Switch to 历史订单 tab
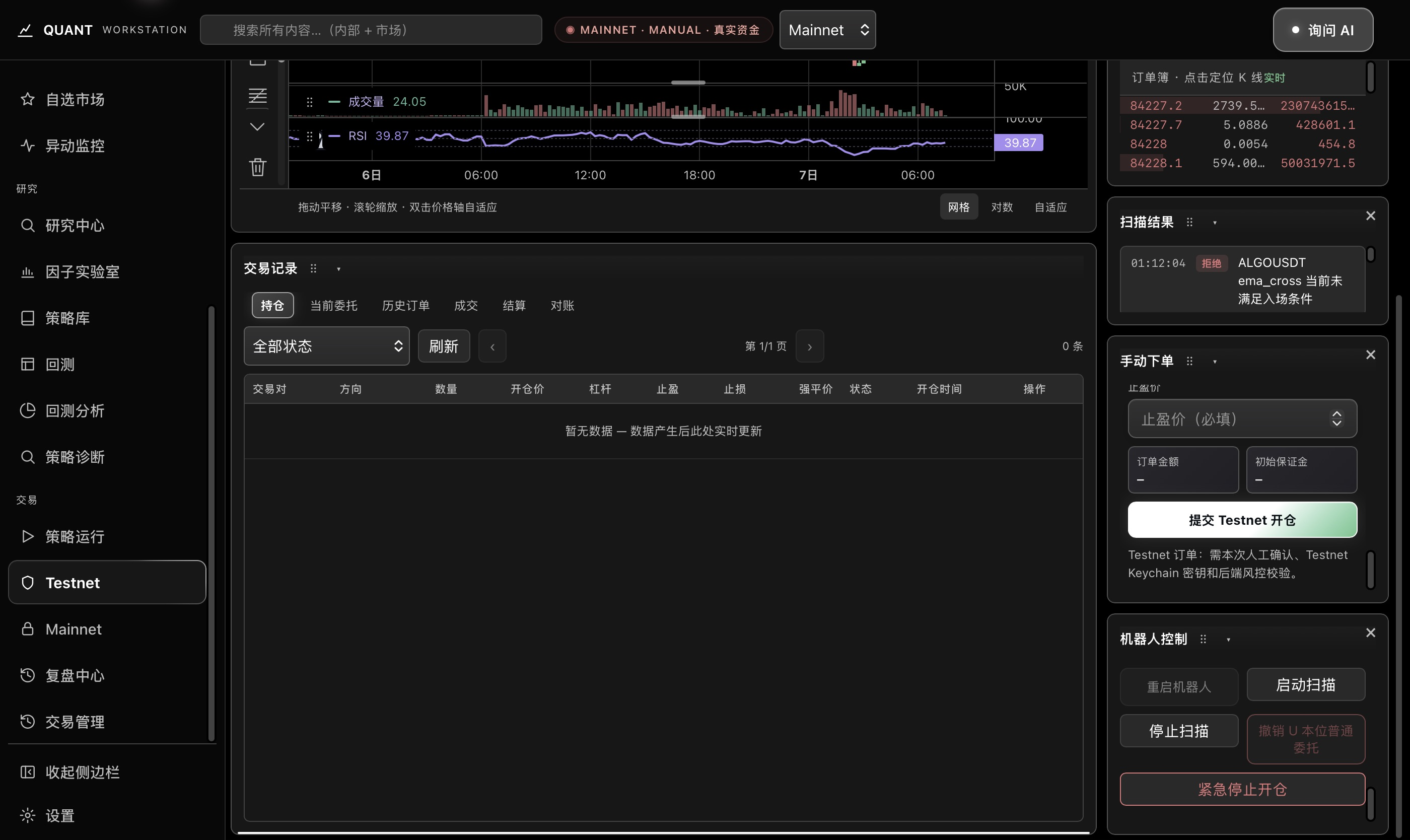The width and height of the screenshot is (1410, 840). pyautogui.click(x=406, y=306)
